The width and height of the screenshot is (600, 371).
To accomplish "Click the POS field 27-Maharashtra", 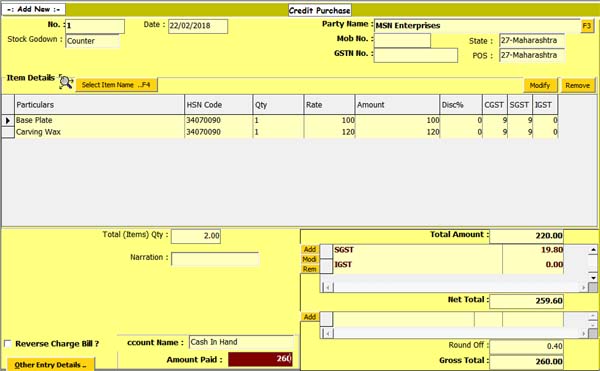I will [x=532, y=55].
